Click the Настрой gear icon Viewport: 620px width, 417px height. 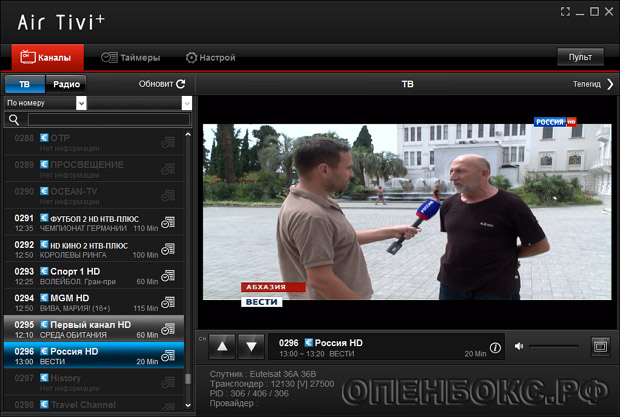pyautogui.click(x=191, y=58)
